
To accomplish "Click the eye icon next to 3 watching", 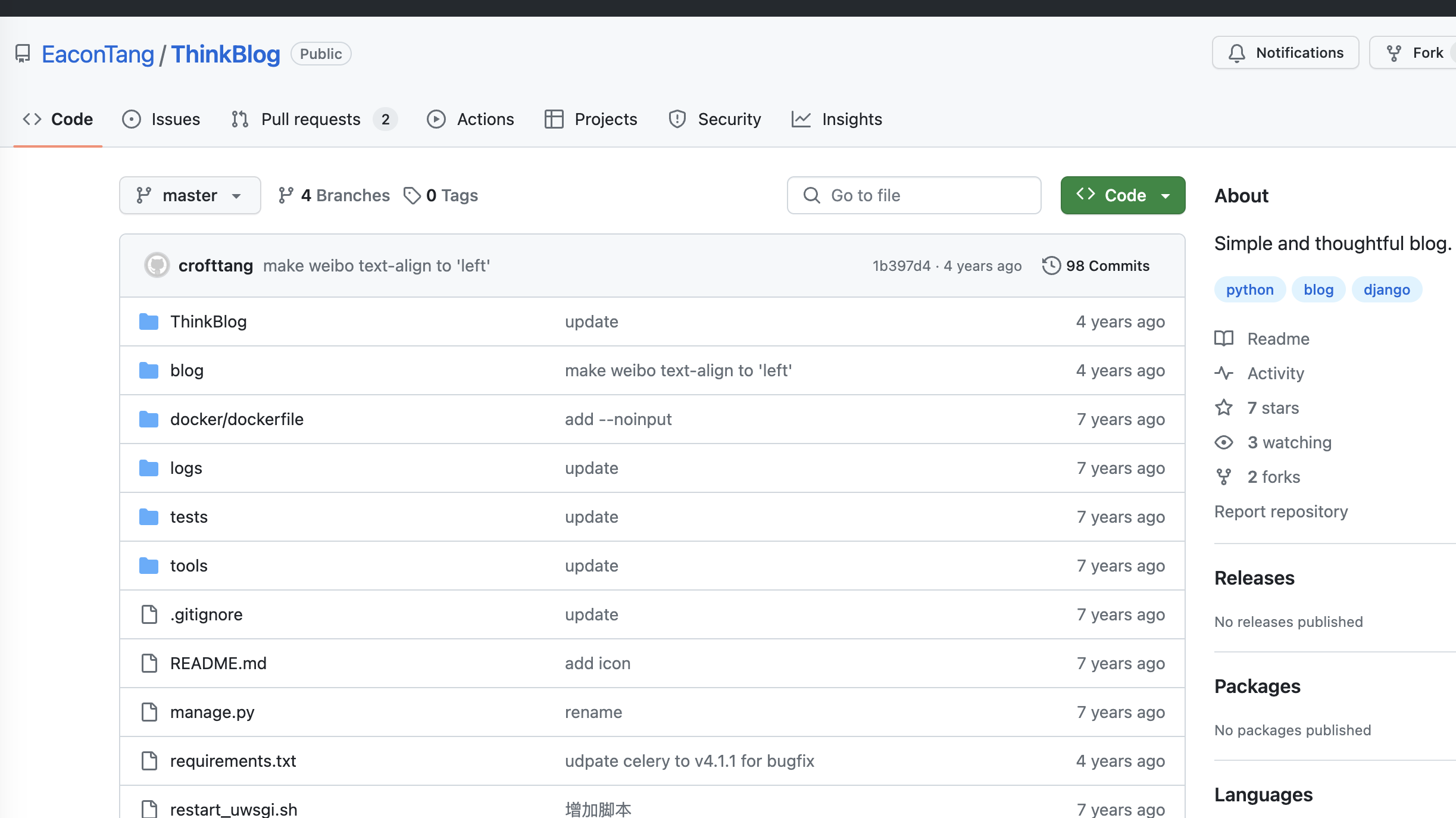I will pos(1224,442).
